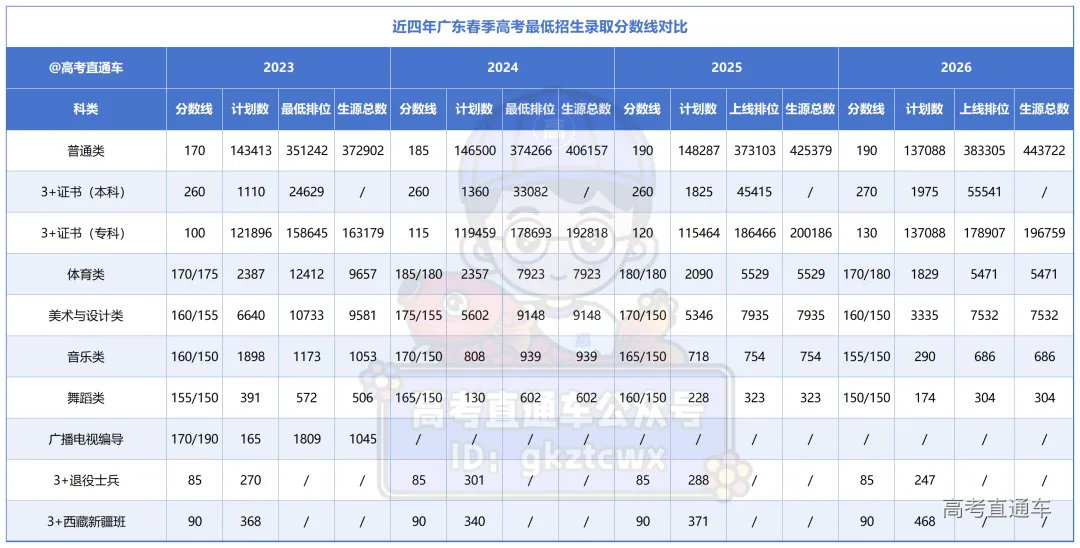Click the 科类 header cell
This screenshot has height=548, width=1080.
pos(86,109)
